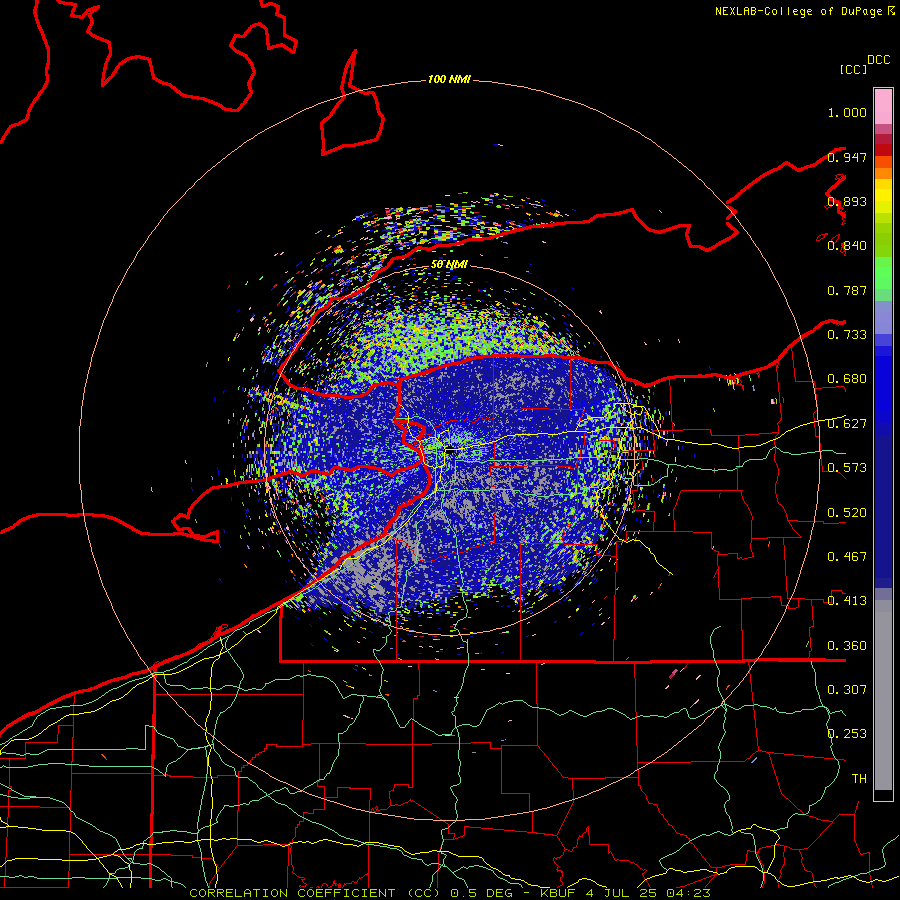This screenshot has width=900, height=900.
Task: Click the 0.520 color scale value
Action: coord(847,513)
